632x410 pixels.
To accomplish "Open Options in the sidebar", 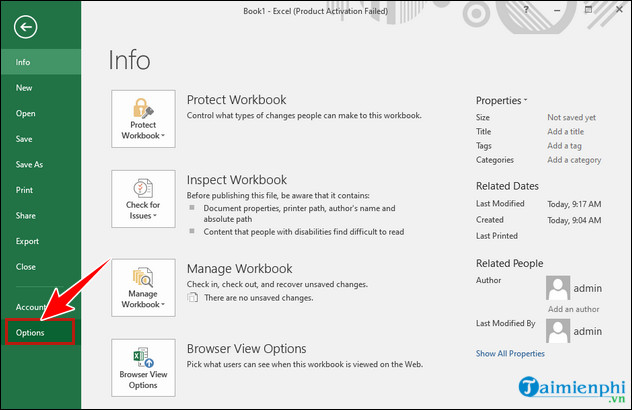I will (x=40, y=332).
